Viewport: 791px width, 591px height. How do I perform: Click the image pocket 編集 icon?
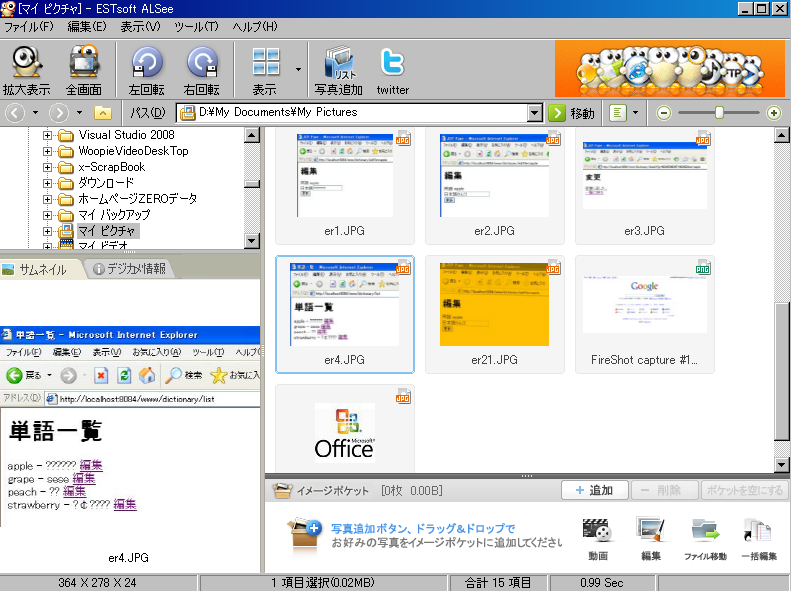[651, 539]
